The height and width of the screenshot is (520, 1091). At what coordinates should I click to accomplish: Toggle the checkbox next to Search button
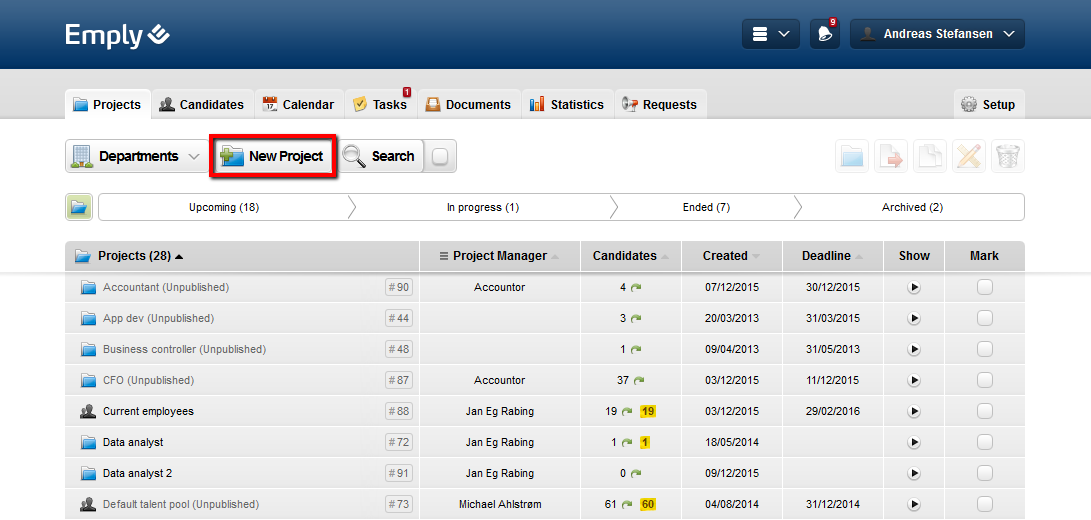[441, 156]
